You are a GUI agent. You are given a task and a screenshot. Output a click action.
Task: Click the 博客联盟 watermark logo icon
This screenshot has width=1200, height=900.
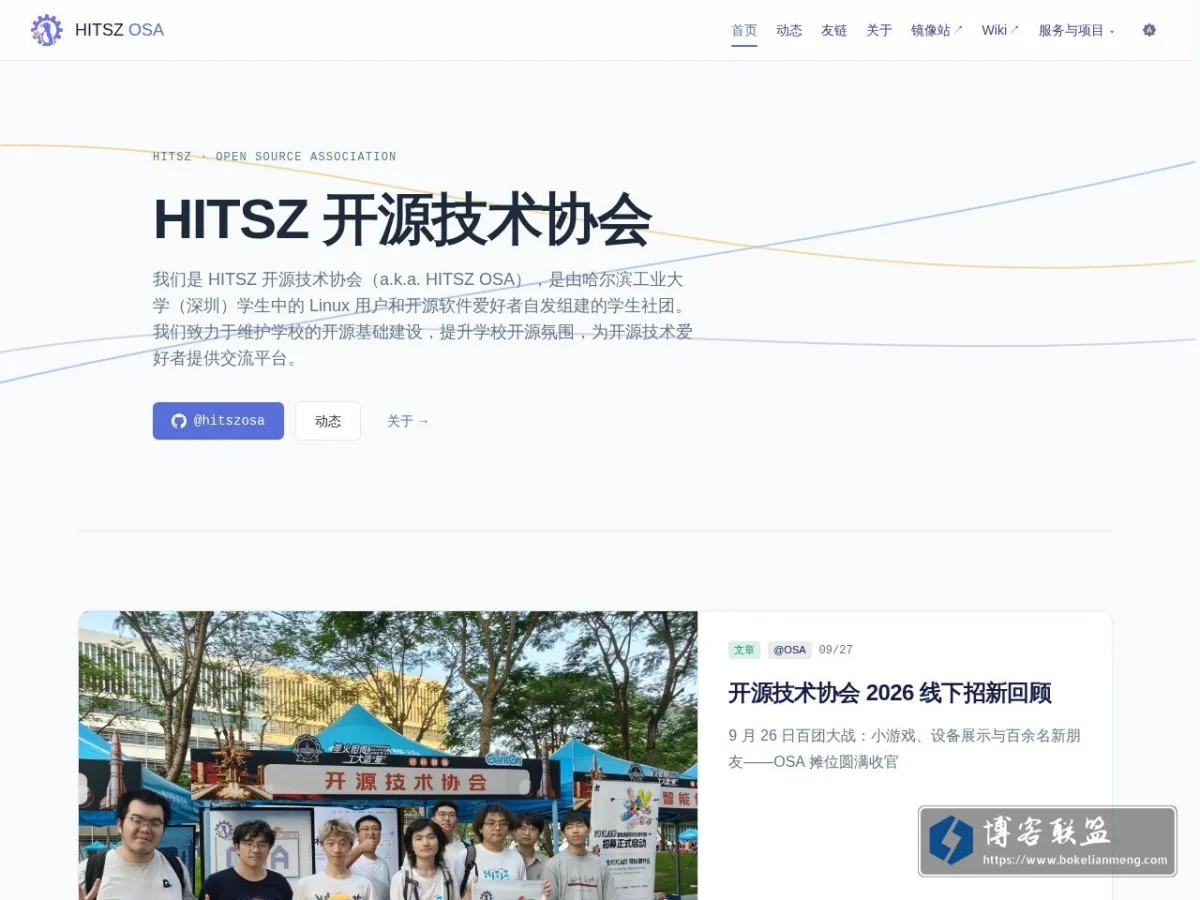(950, 840)
